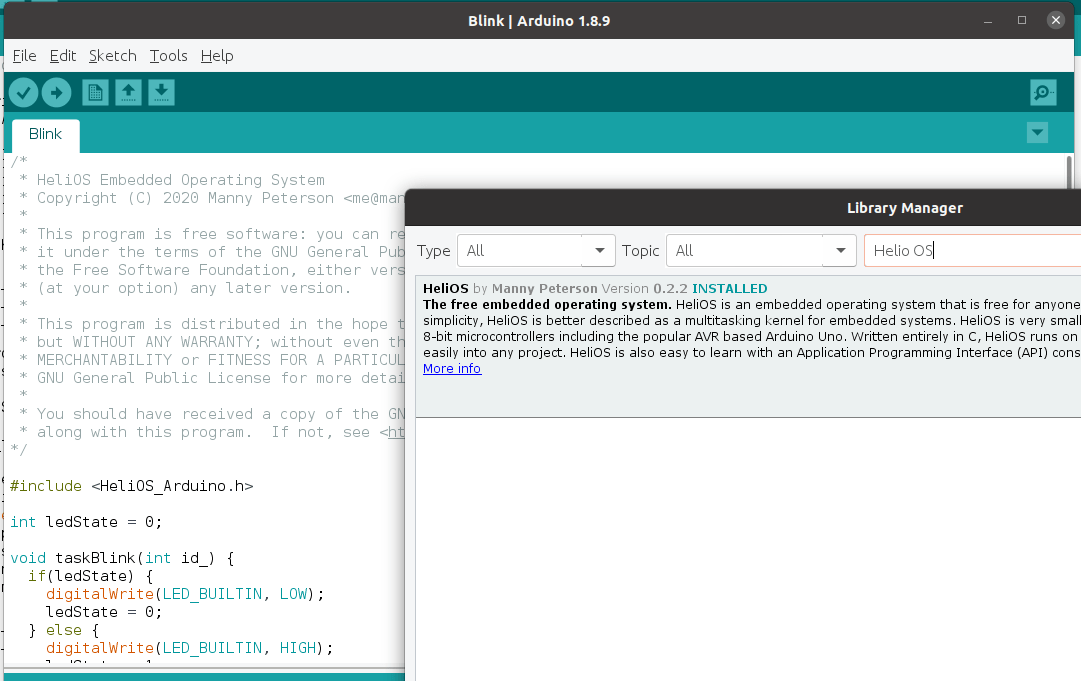Click the 'if(ledState) {' code line

90,576
